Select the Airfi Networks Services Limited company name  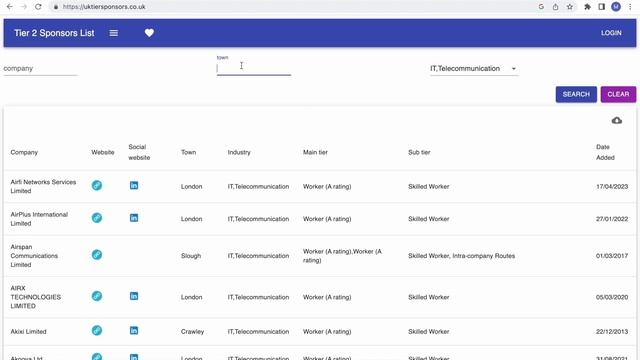click(43, 187)
